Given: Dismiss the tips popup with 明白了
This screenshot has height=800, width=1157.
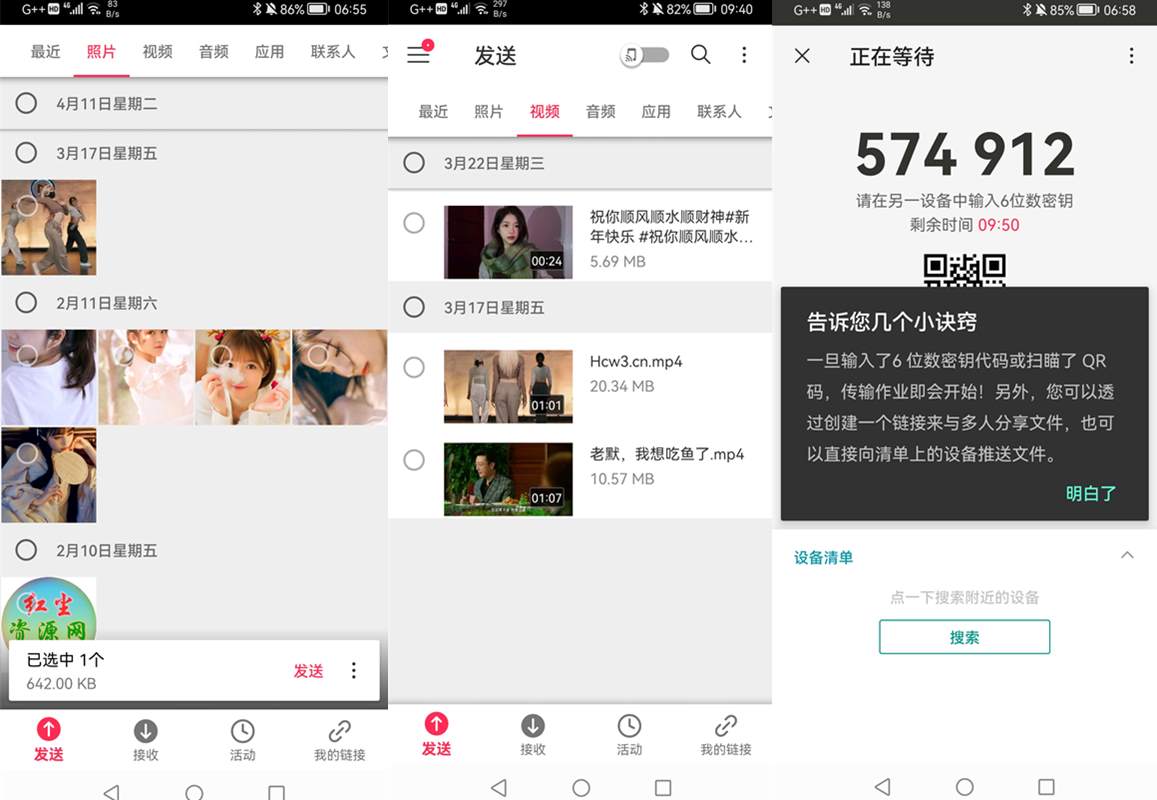Looking at the screenshot, I should (x=1090, y=493).
